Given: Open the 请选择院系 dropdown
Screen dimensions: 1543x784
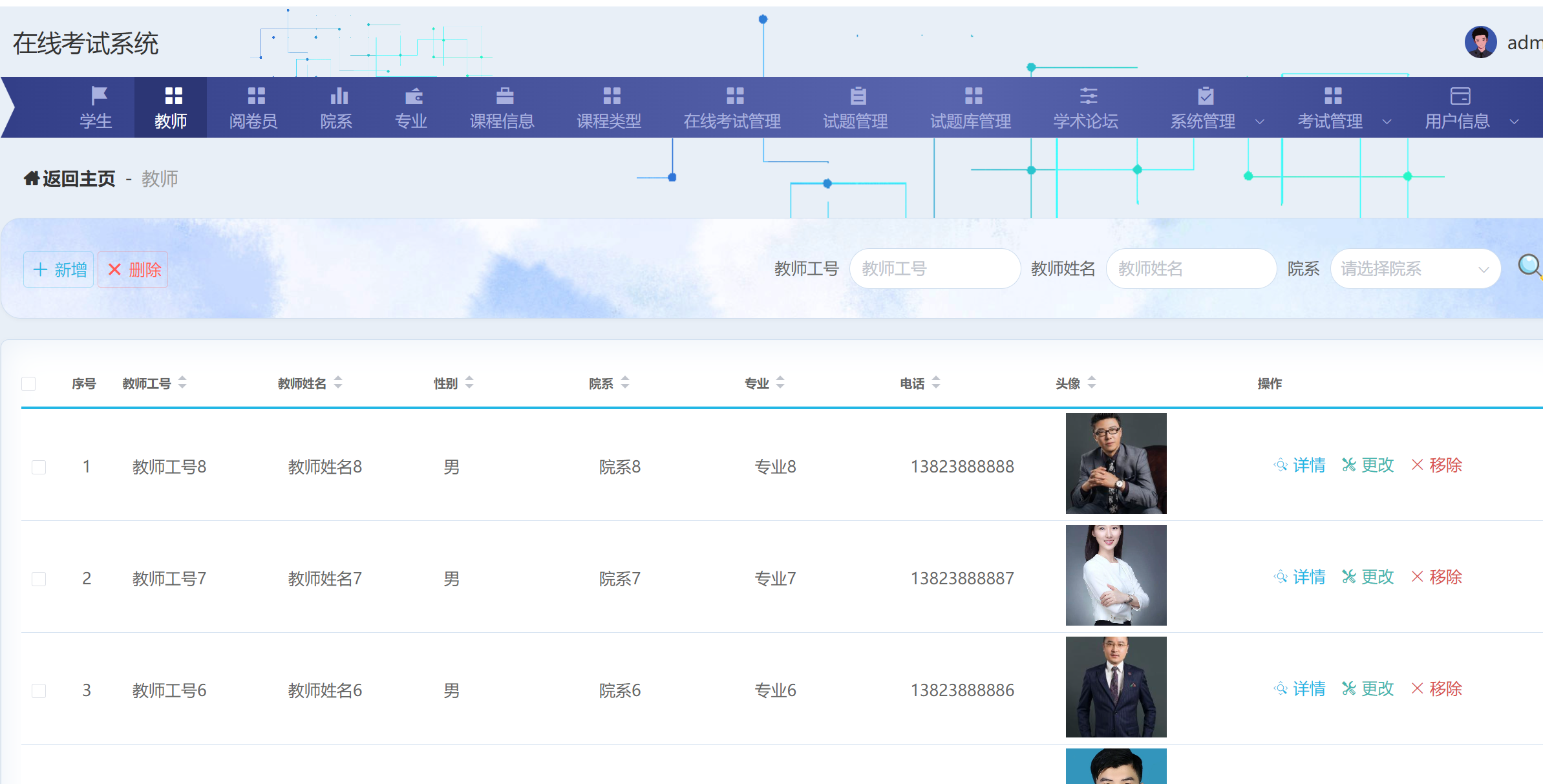Looking at the screenshot, I should tap(1416, 269).
